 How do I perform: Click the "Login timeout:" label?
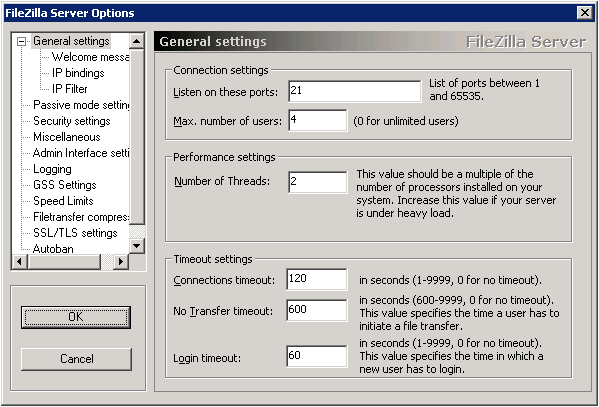point(207,358)
